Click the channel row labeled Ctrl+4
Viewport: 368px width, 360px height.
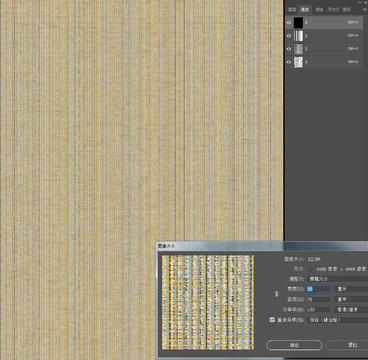[x=324, y=36]
